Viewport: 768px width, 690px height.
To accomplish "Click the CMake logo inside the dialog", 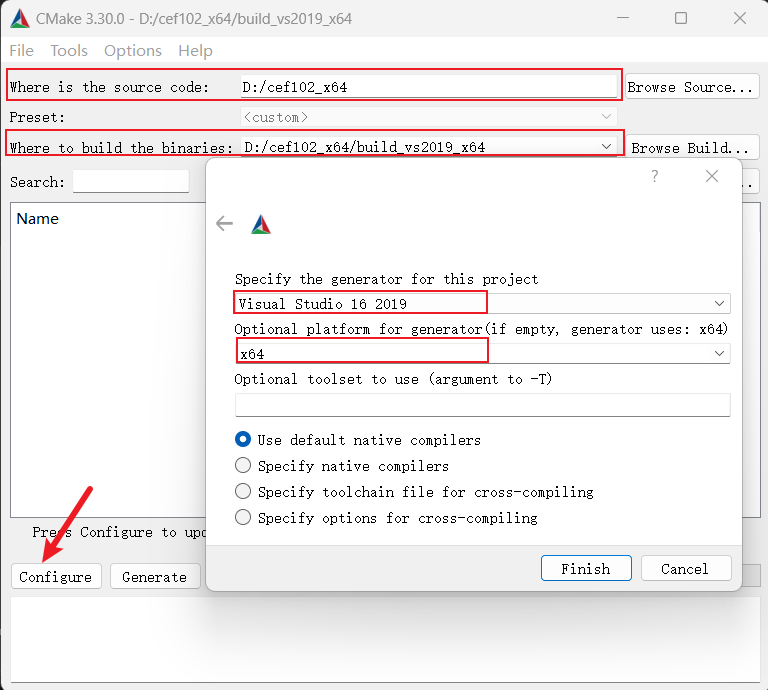I will [261, 225].
